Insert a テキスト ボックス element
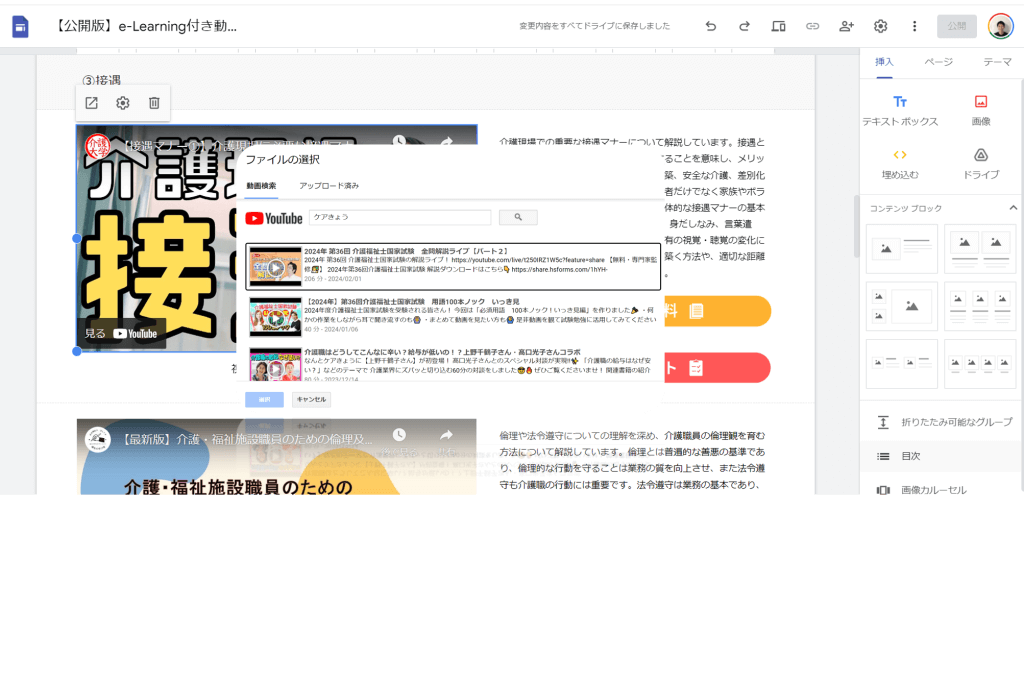 [x=900, y=110]
